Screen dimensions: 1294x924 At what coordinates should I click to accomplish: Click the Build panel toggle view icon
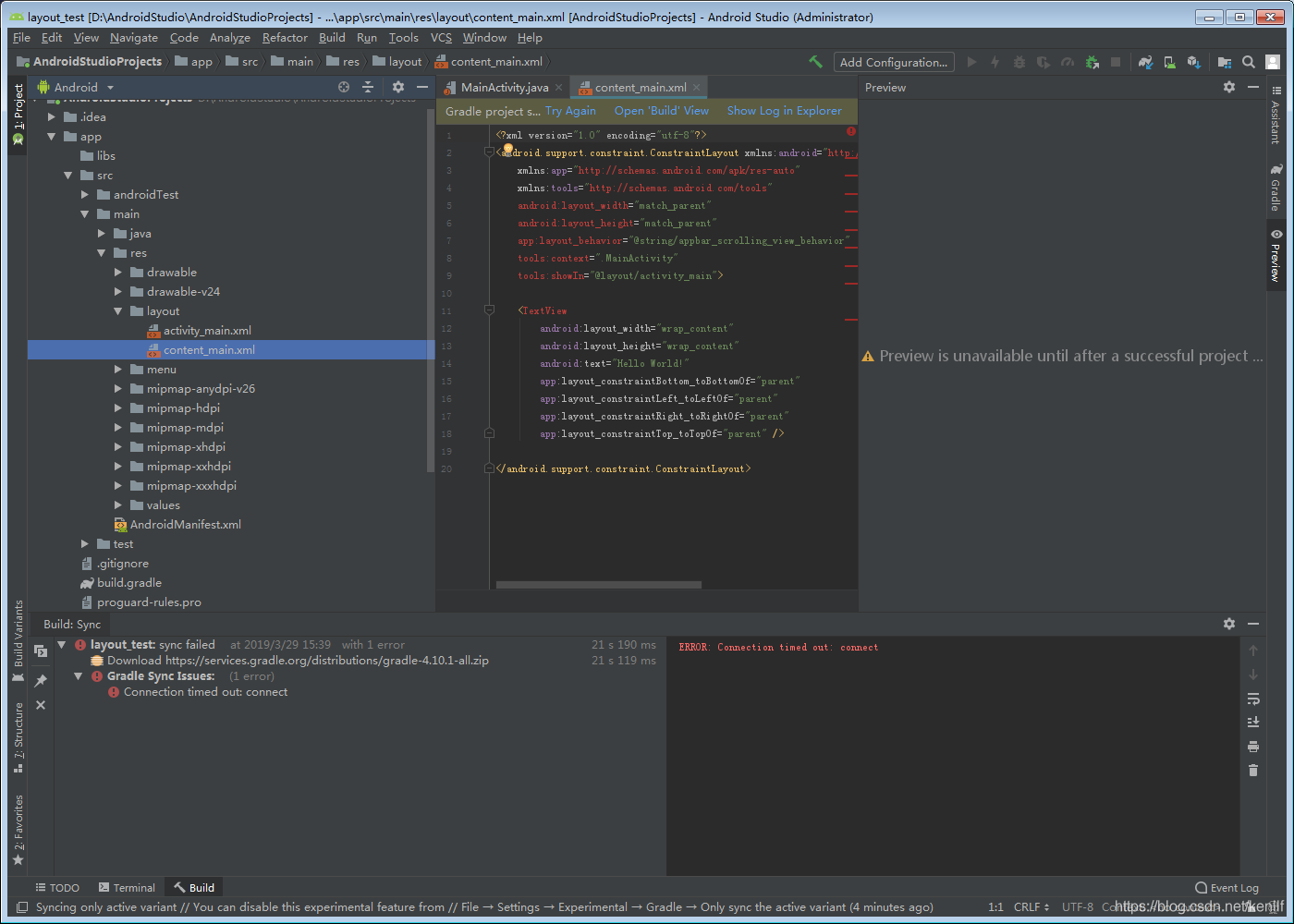(41, 650)
